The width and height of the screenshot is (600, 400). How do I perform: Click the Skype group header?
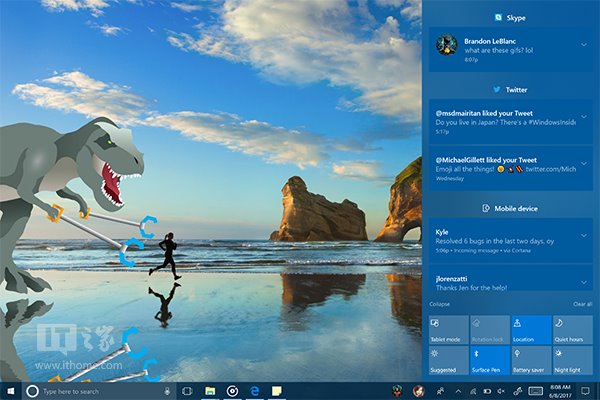click(510, 18)
